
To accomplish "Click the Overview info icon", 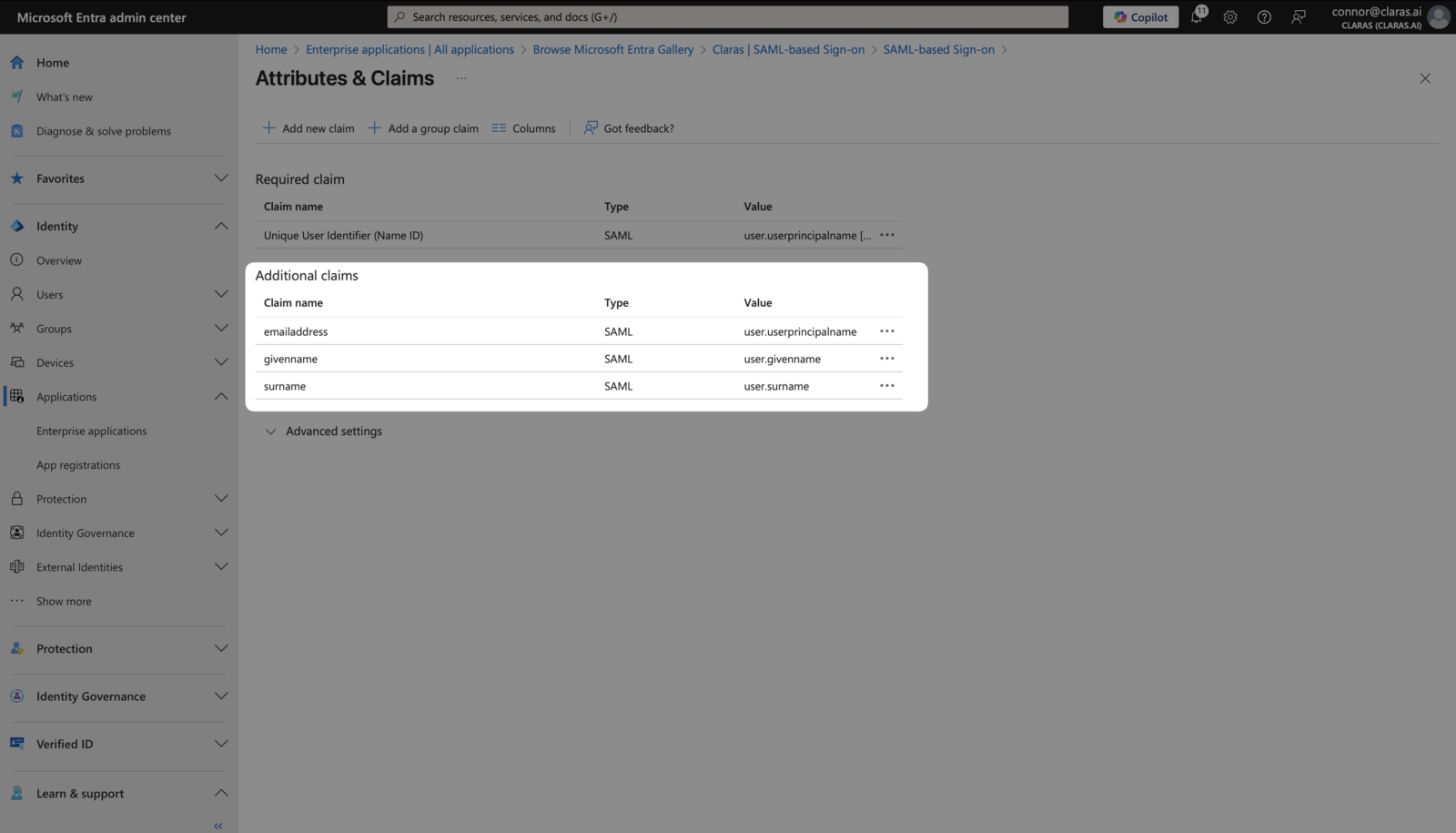I will (16, 260).
